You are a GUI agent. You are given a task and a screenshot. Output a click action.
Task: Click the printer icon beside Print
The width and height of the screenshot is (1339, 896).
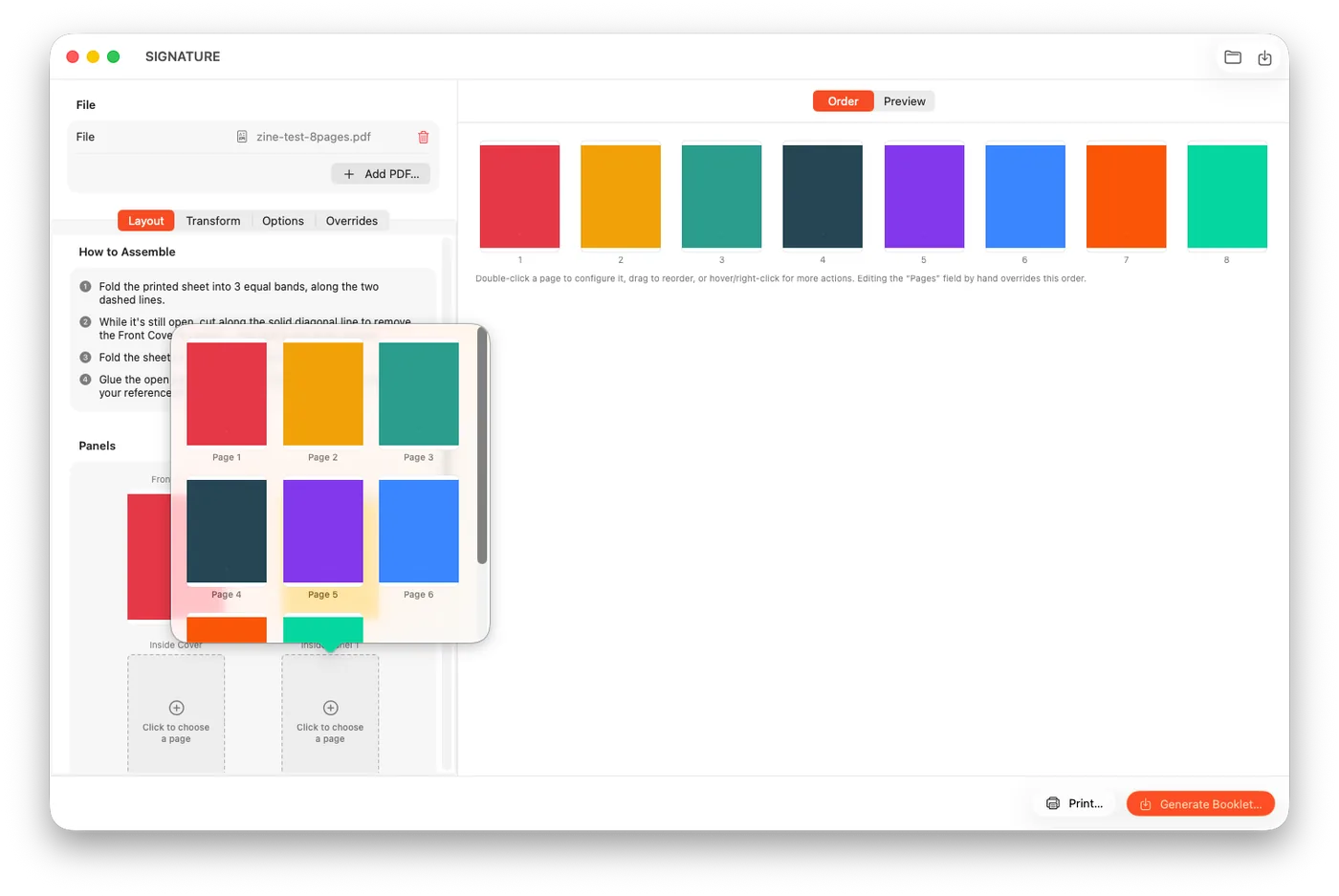point(1053,803)
